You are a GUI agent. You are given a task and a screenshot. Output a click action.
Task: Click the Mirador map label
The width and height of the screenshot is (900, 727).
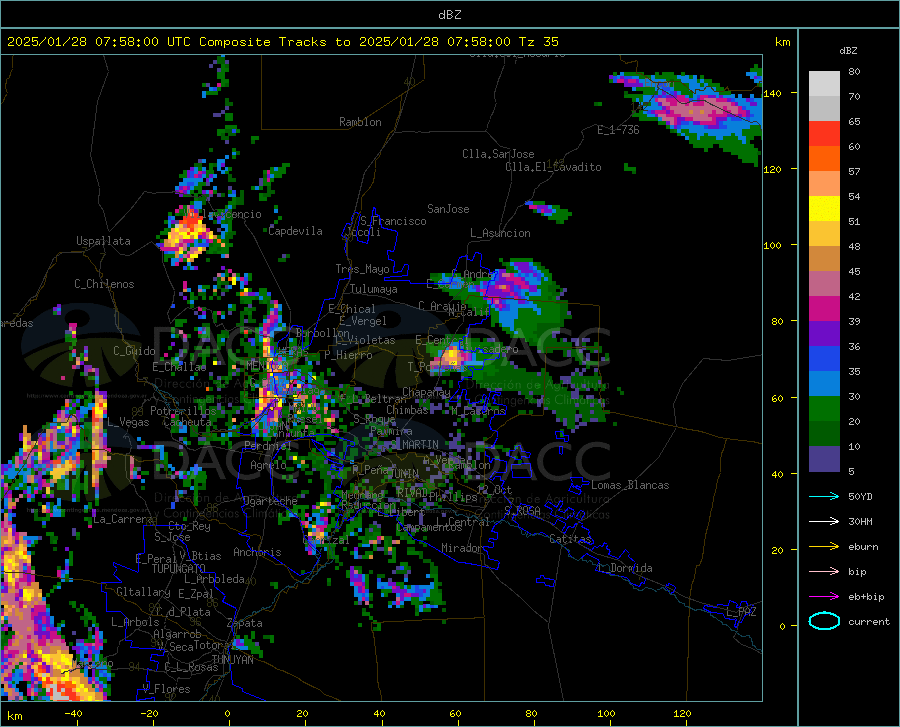click(x=462, y=548)
